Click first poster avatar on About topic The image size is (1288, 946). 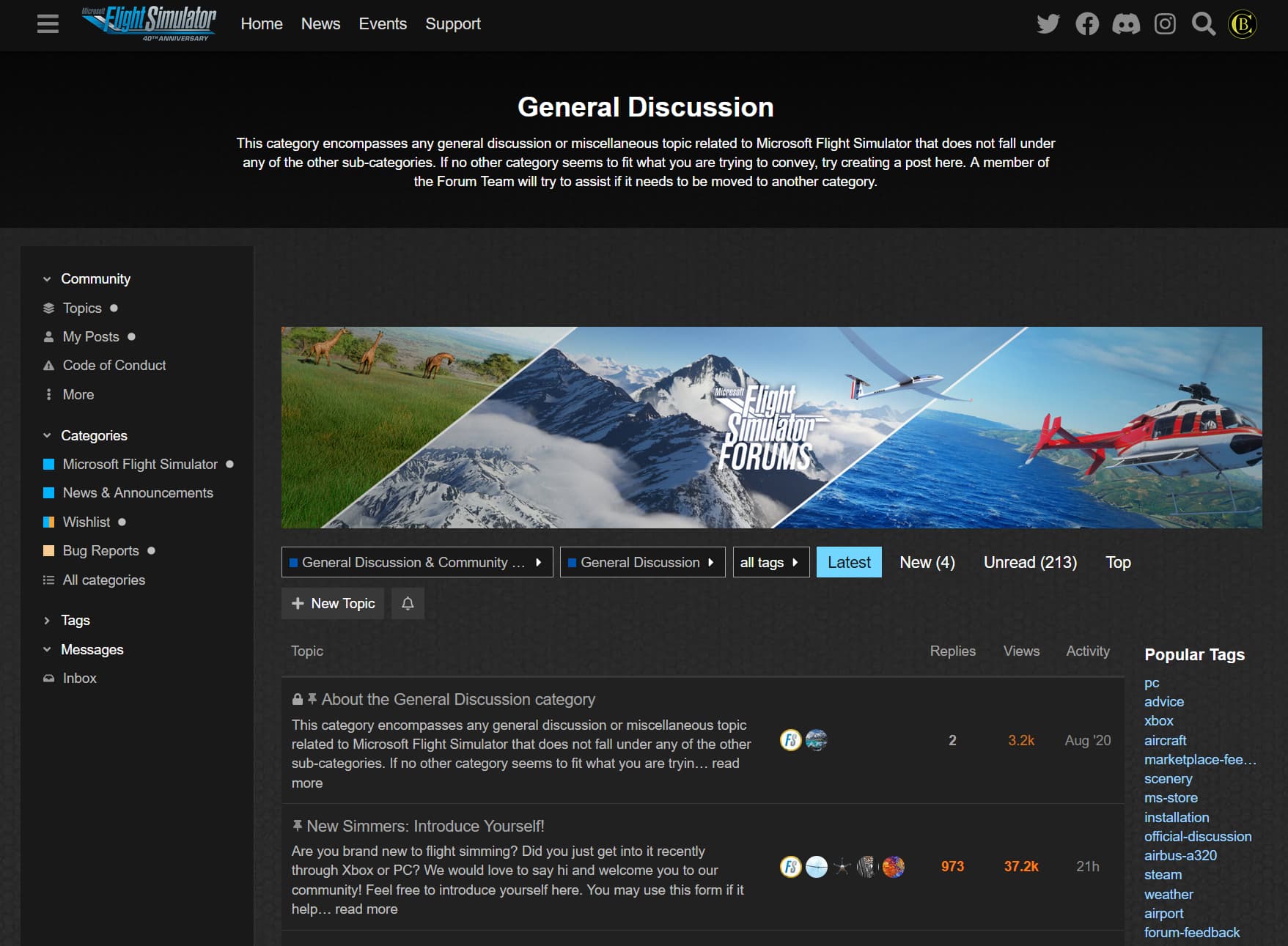point(790,740)
